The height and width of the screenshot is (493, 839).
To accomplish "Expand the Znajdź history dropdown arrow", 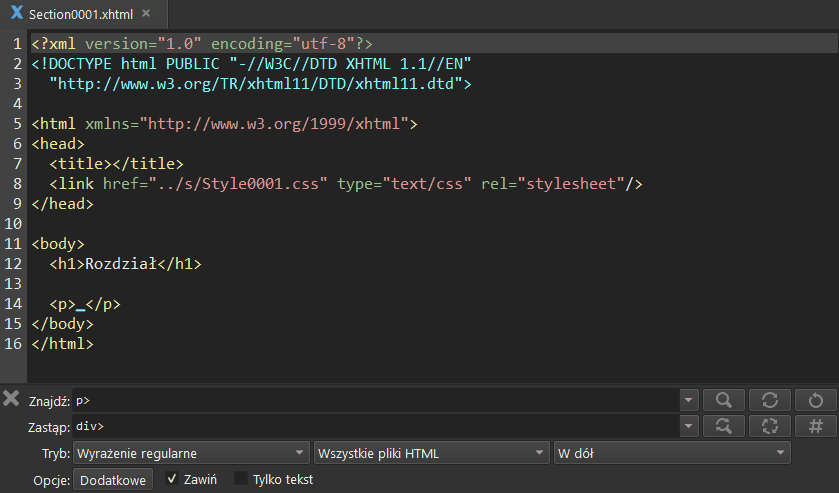I will click(x=688, y=400).
